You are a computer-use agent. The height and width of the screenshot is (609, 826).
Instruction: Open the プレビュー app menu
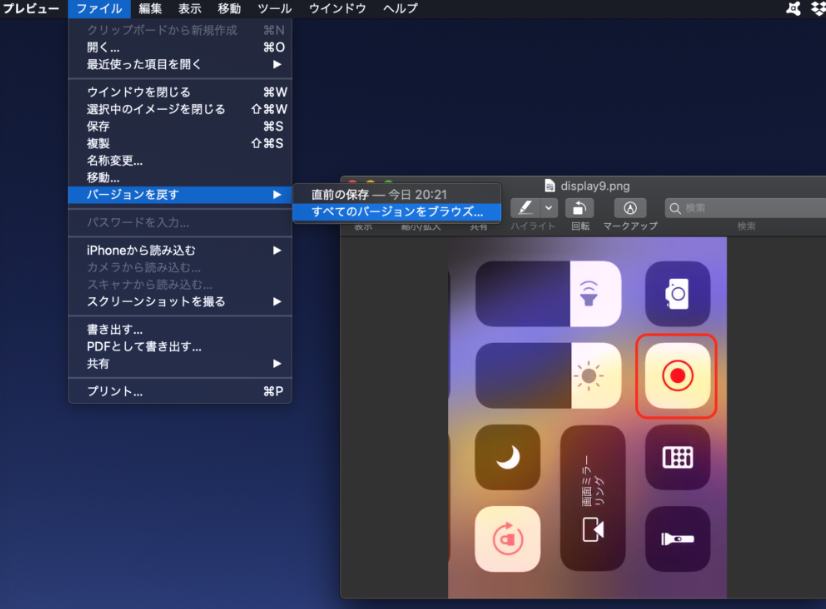31,8
